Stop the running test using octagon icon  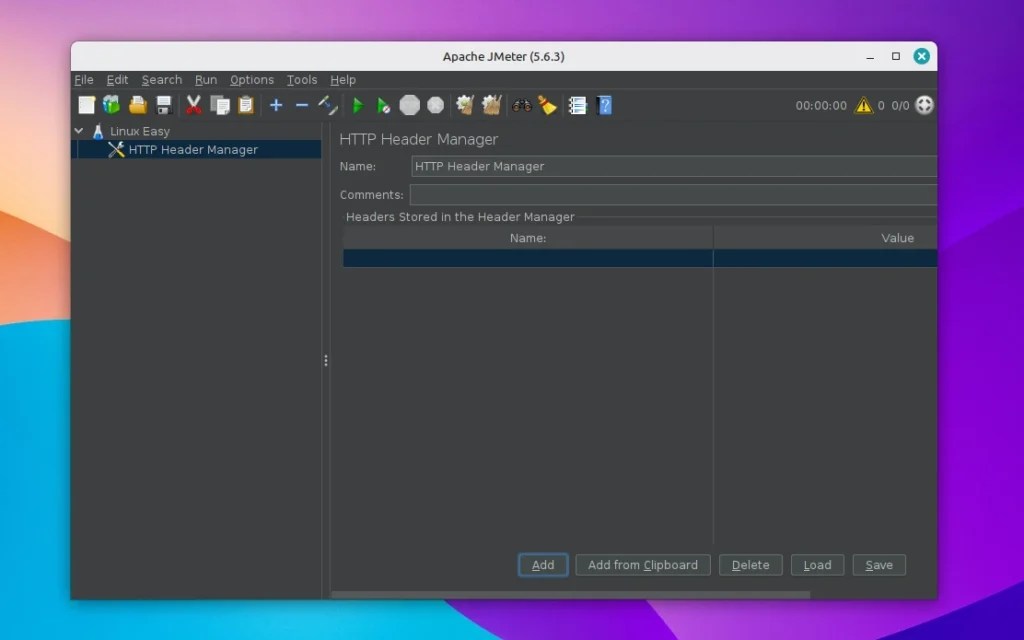point(409,104)
